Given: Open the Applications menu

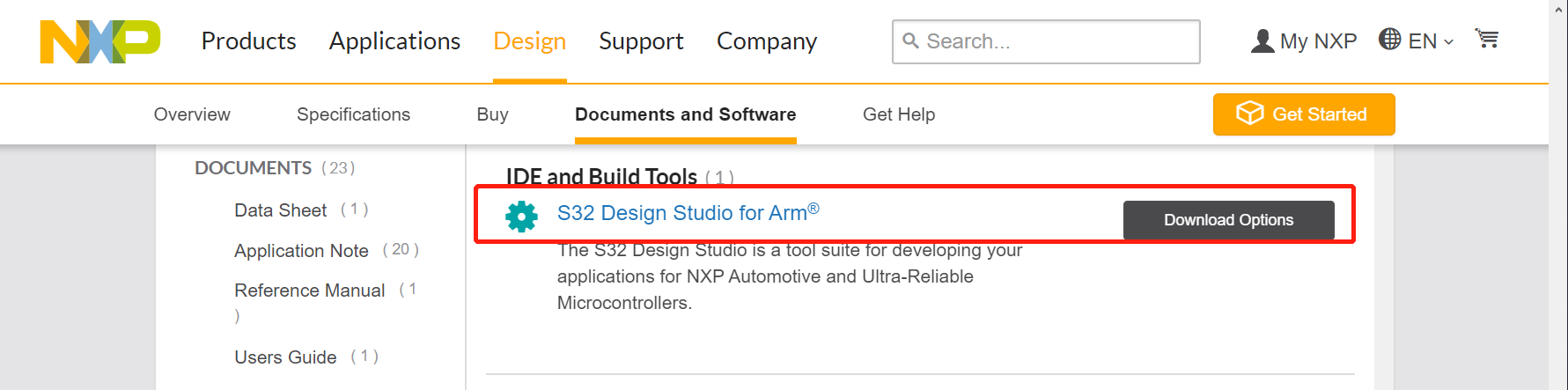Looking at the screenshot, I should pos(394,41).
